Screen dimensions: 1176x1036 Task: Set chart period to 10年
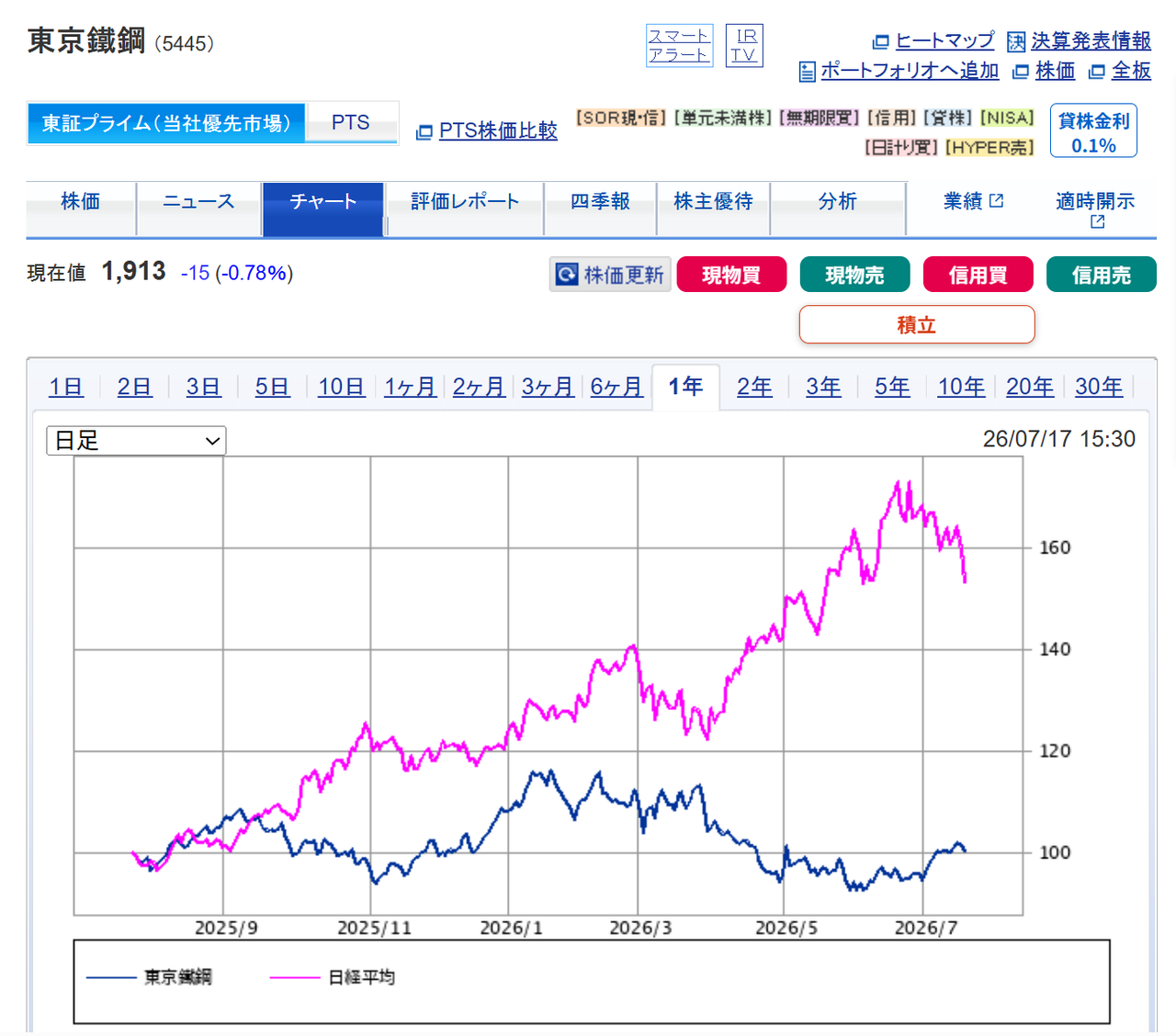coord(962,387)
